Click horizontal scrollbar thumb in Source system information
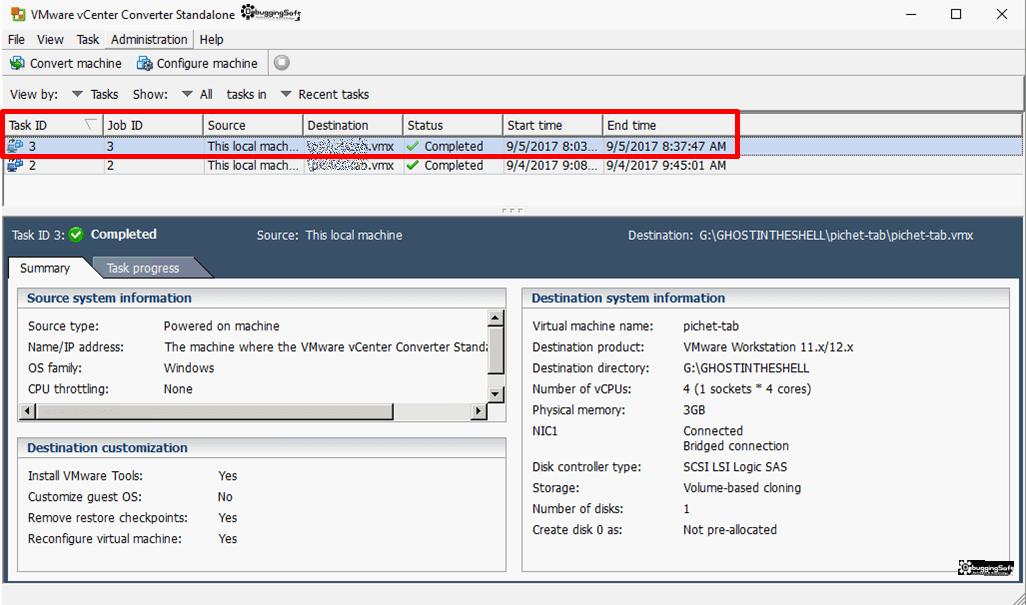This screenshot has height=605, width=1026. click(215, 411)
